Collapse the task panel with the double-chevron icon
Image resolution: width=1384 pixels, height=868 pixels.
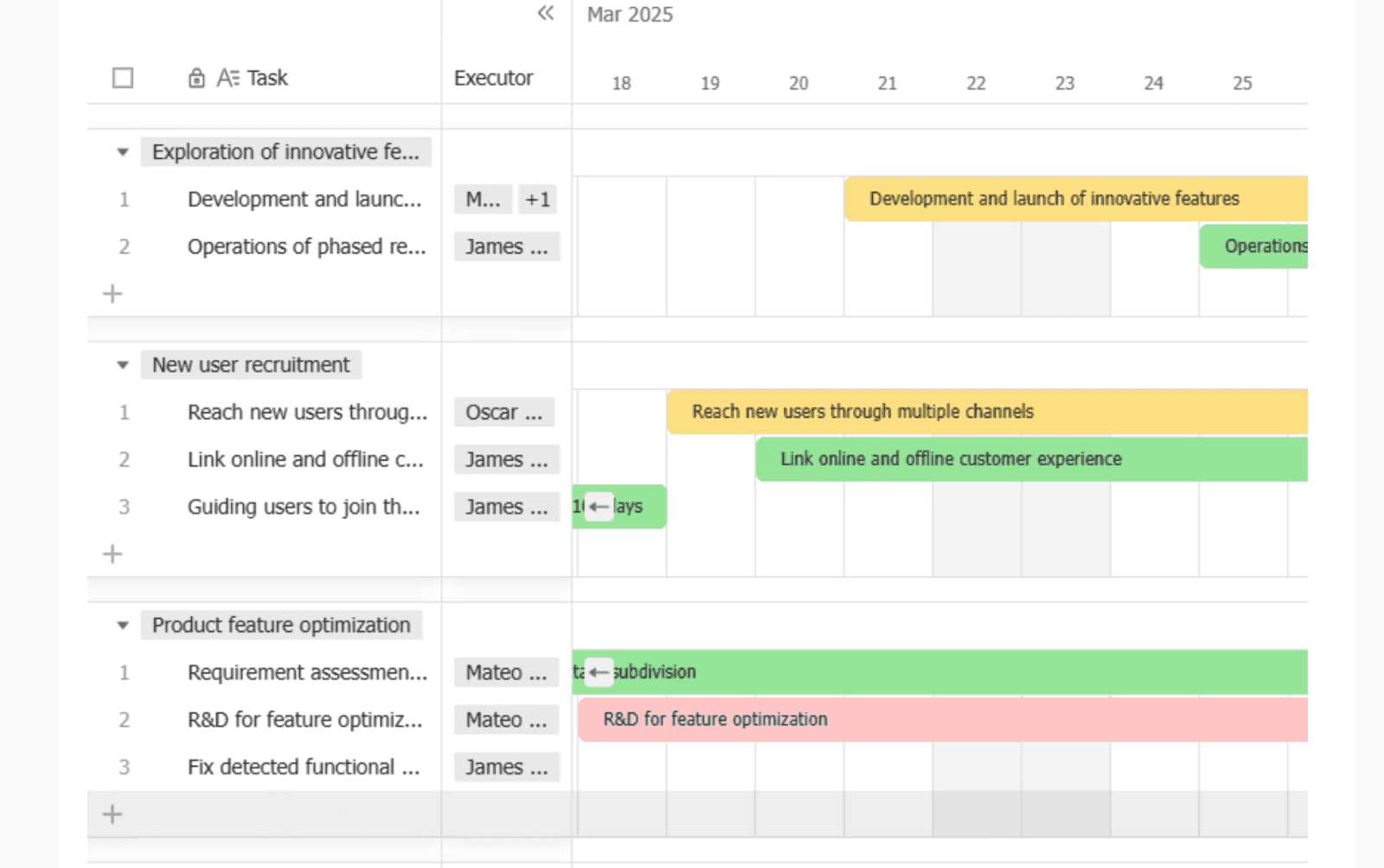click(x=545, y=14)
